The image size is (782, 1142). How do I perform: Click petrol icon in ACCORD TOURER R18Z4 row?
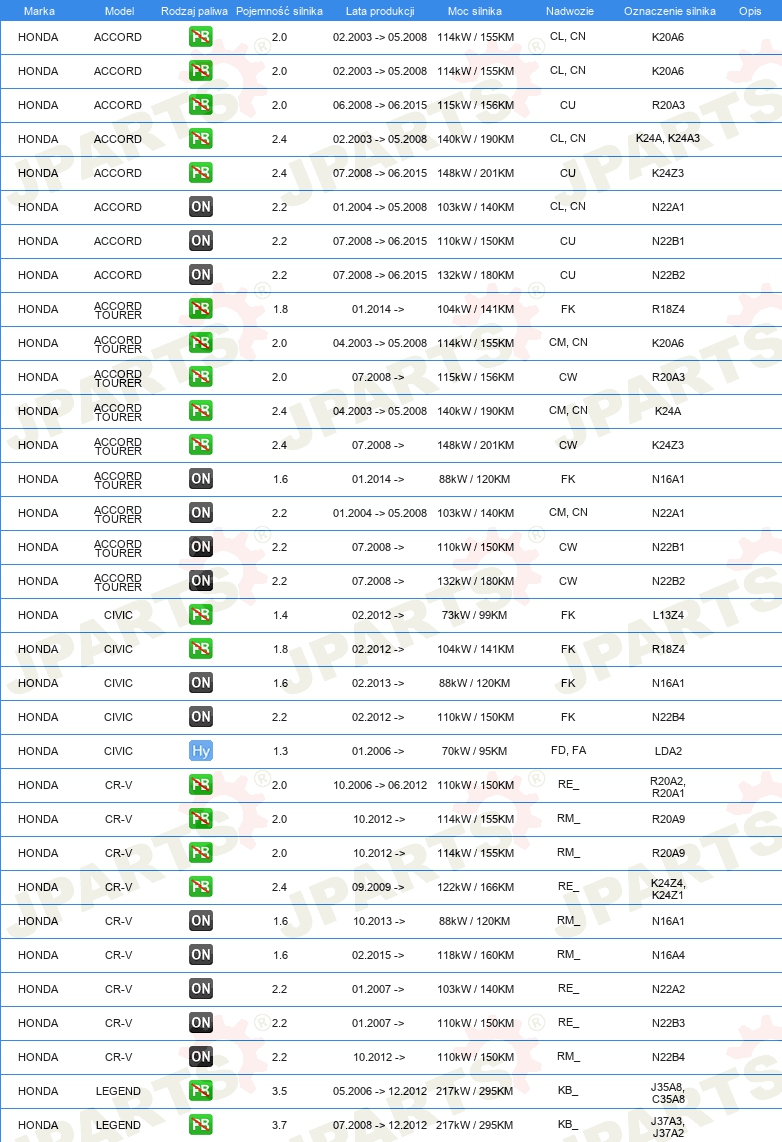201,309
